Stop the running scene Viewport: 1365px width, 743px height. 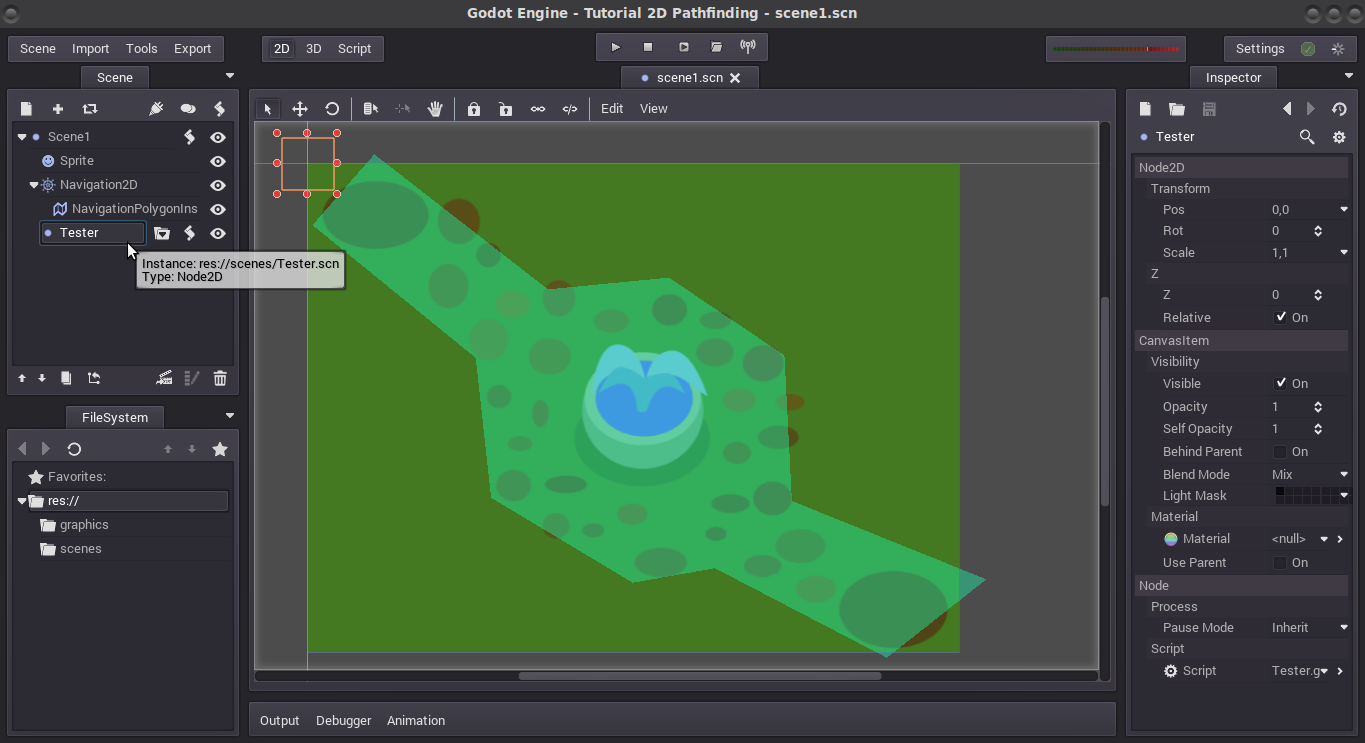point(648,47)
